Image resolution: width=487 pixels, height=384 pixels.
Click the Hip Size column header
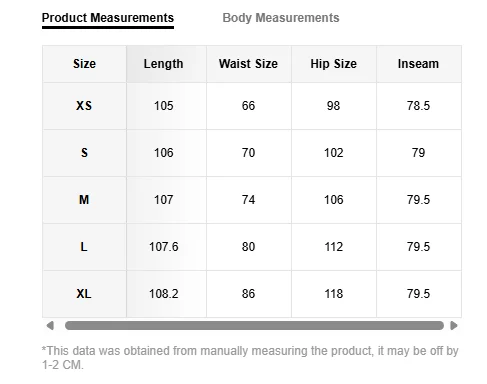tap(334, 64)
